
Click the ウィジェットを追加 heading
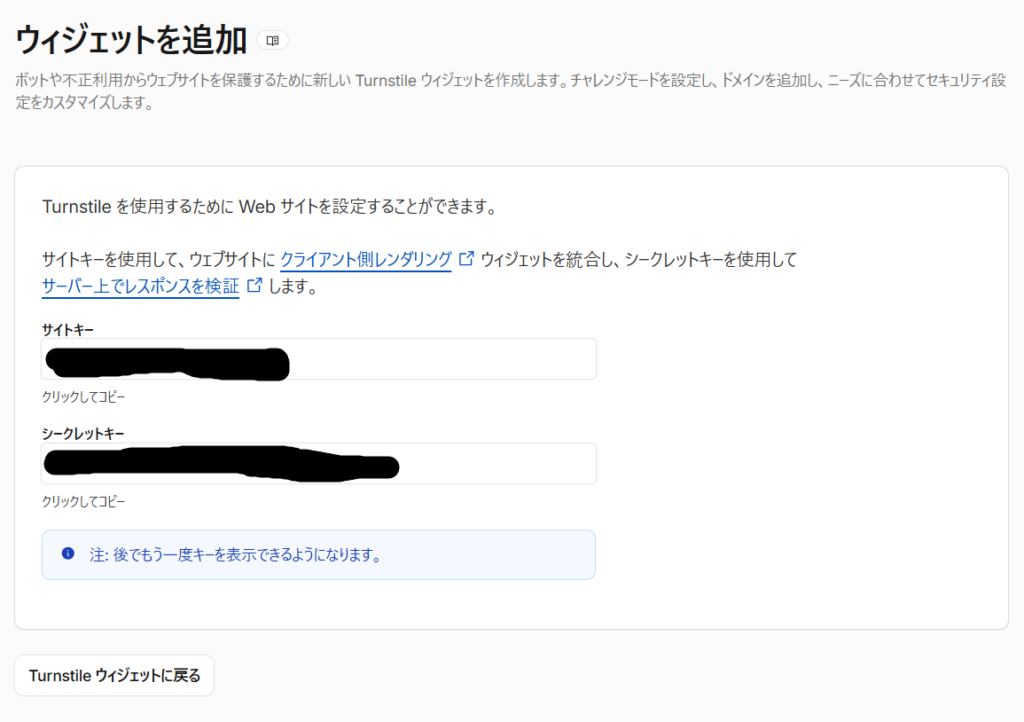pyautogui.click(x=131, y=40)
